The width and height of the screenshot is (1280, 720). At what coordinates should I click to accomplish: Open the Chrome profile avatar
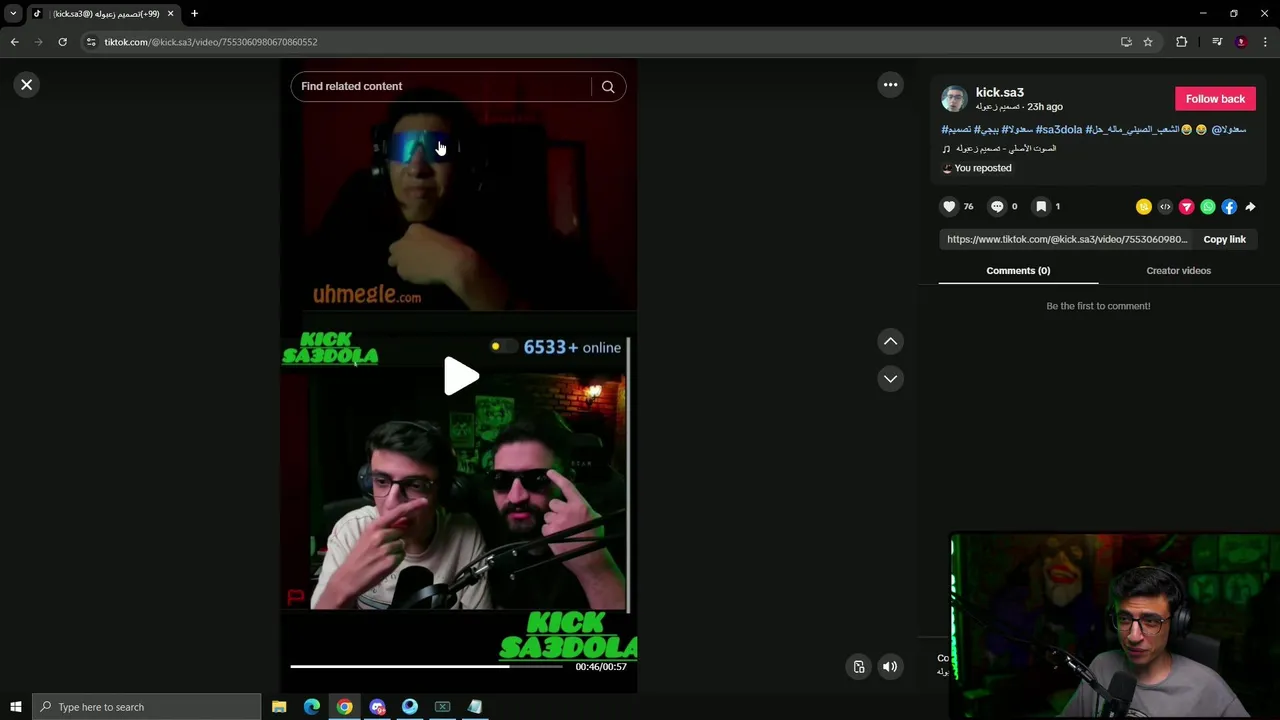click(x=1241, y=42)
